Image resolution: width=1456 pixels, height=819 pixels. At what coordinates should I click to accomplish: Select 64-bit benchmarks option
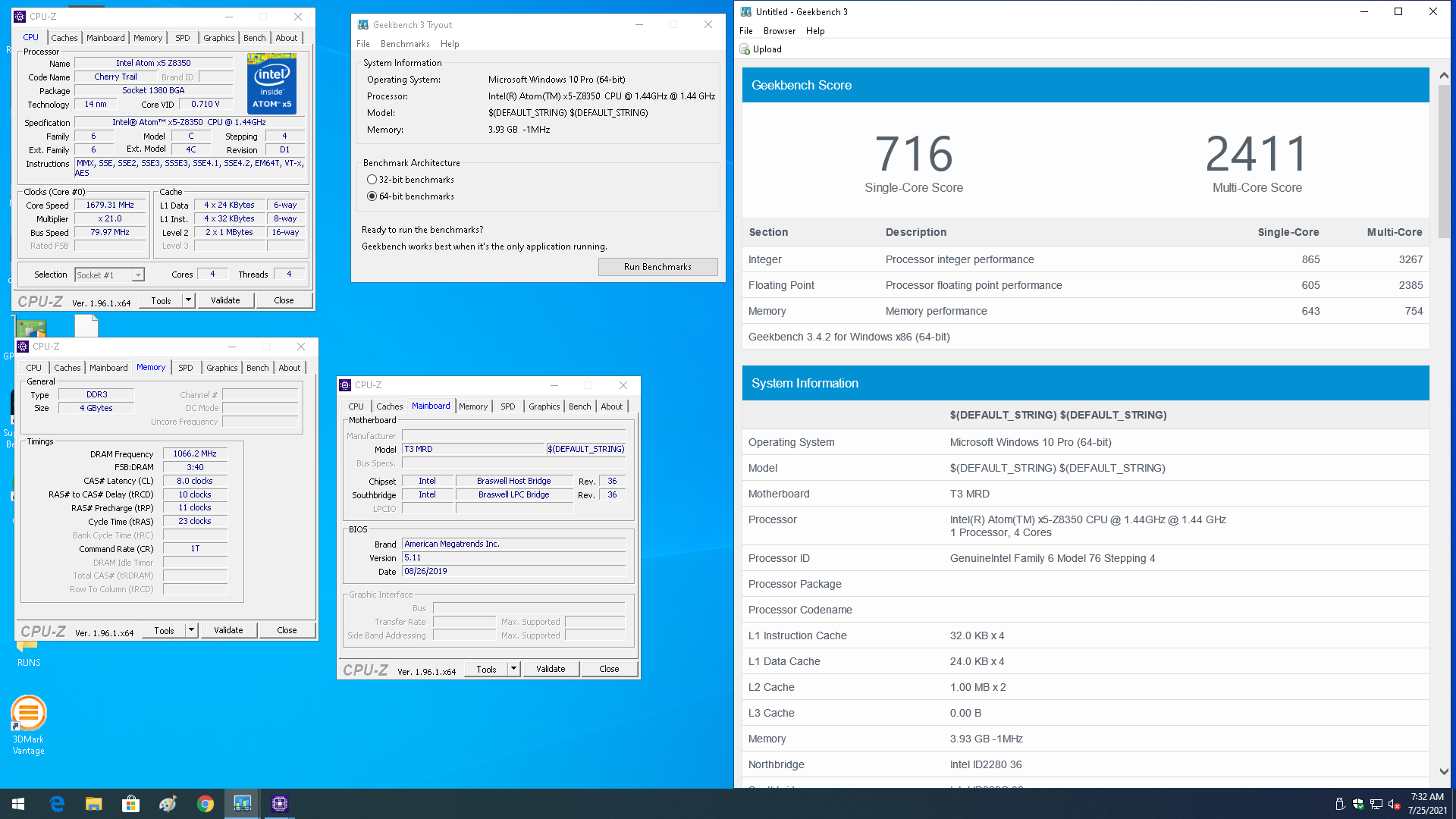pos(410,196)
